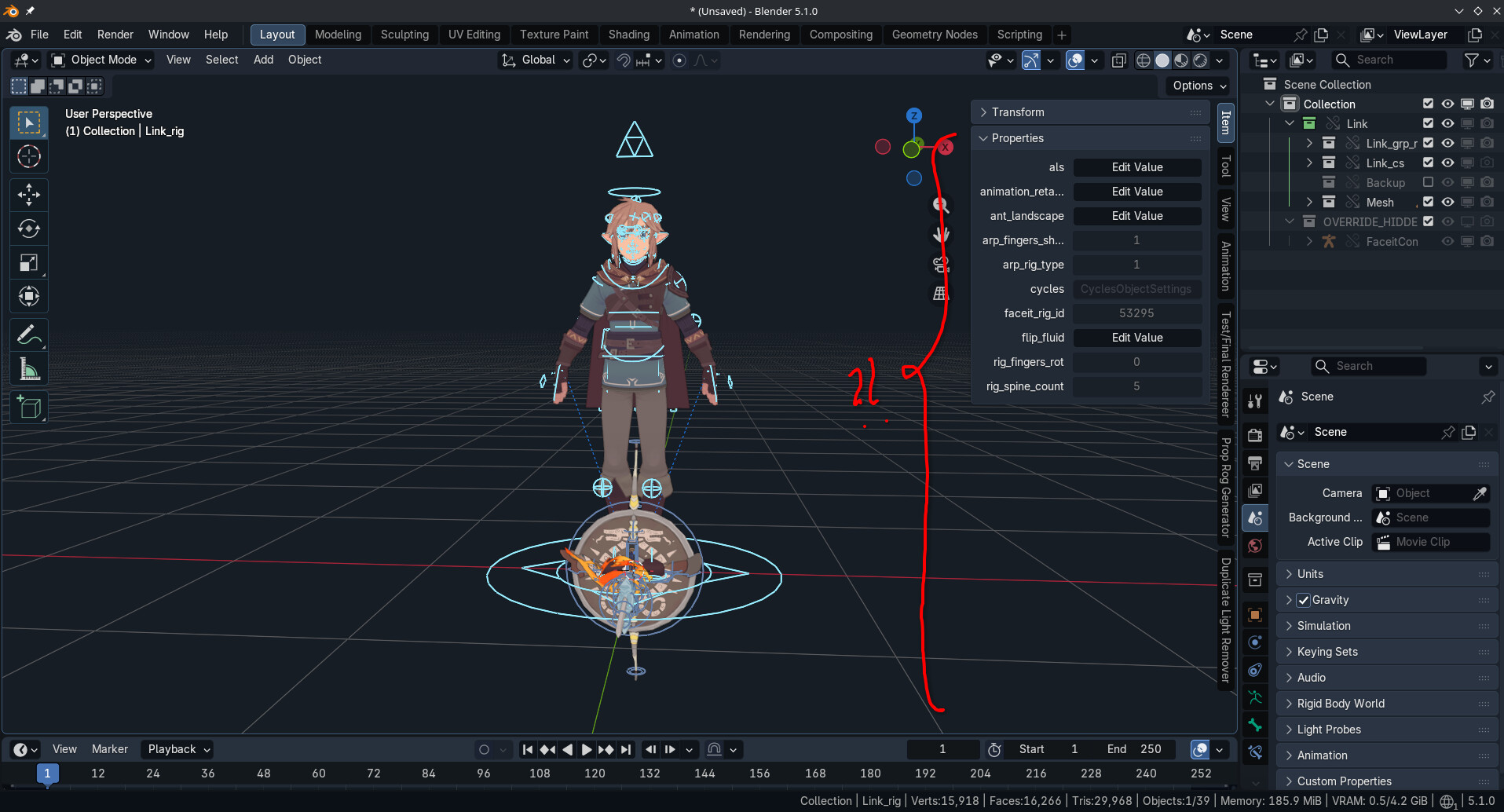Select the Add Cube tool

(29, 407)
